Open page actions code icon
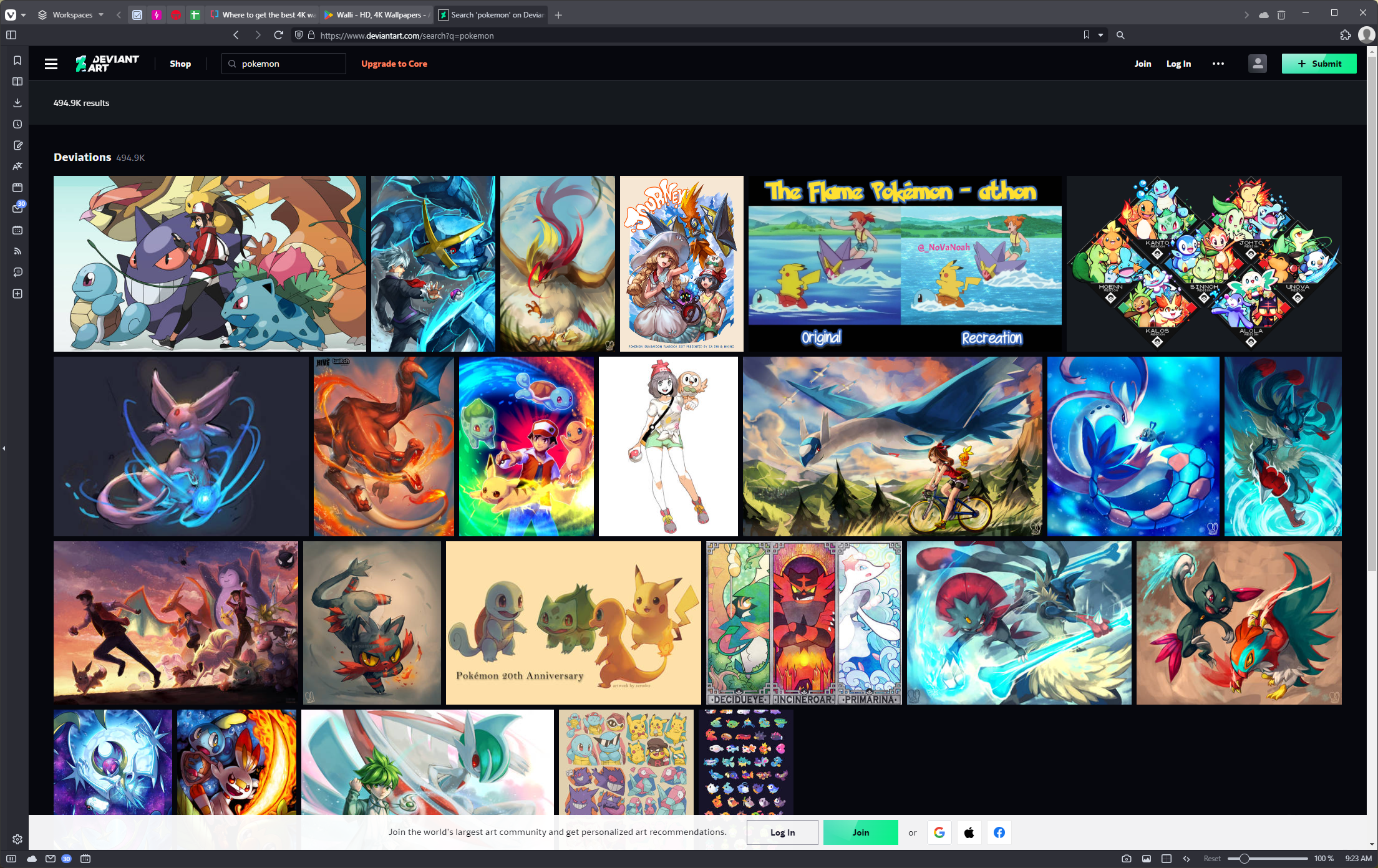This screenshot has height=868, width=1378. pyautogui.click(x=1186, y=859)
